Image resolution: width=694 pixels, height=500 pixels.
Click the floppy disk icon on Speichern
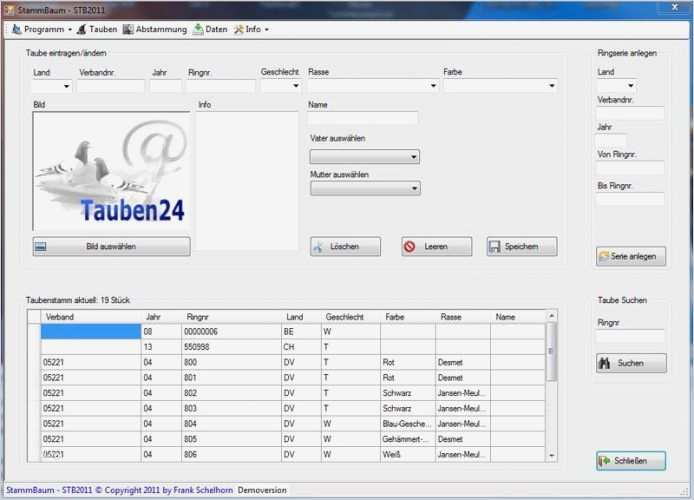494,246
